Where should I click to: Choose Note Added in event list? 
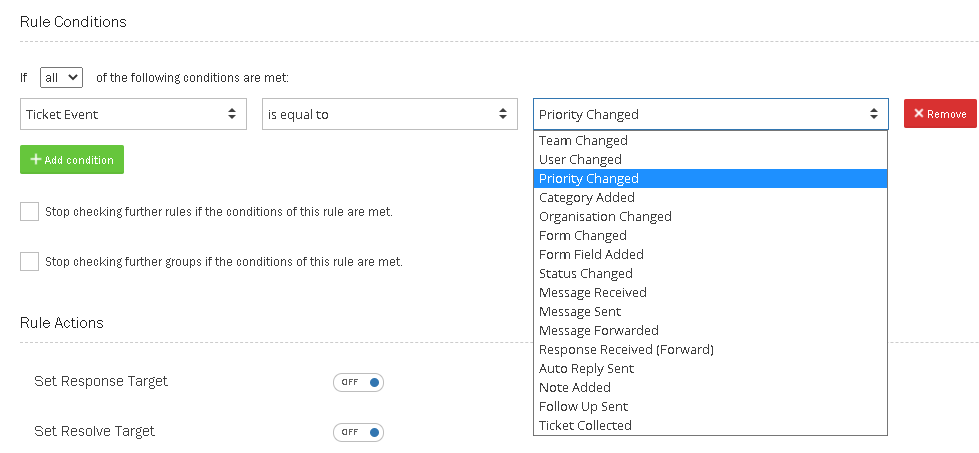point(574,388)
